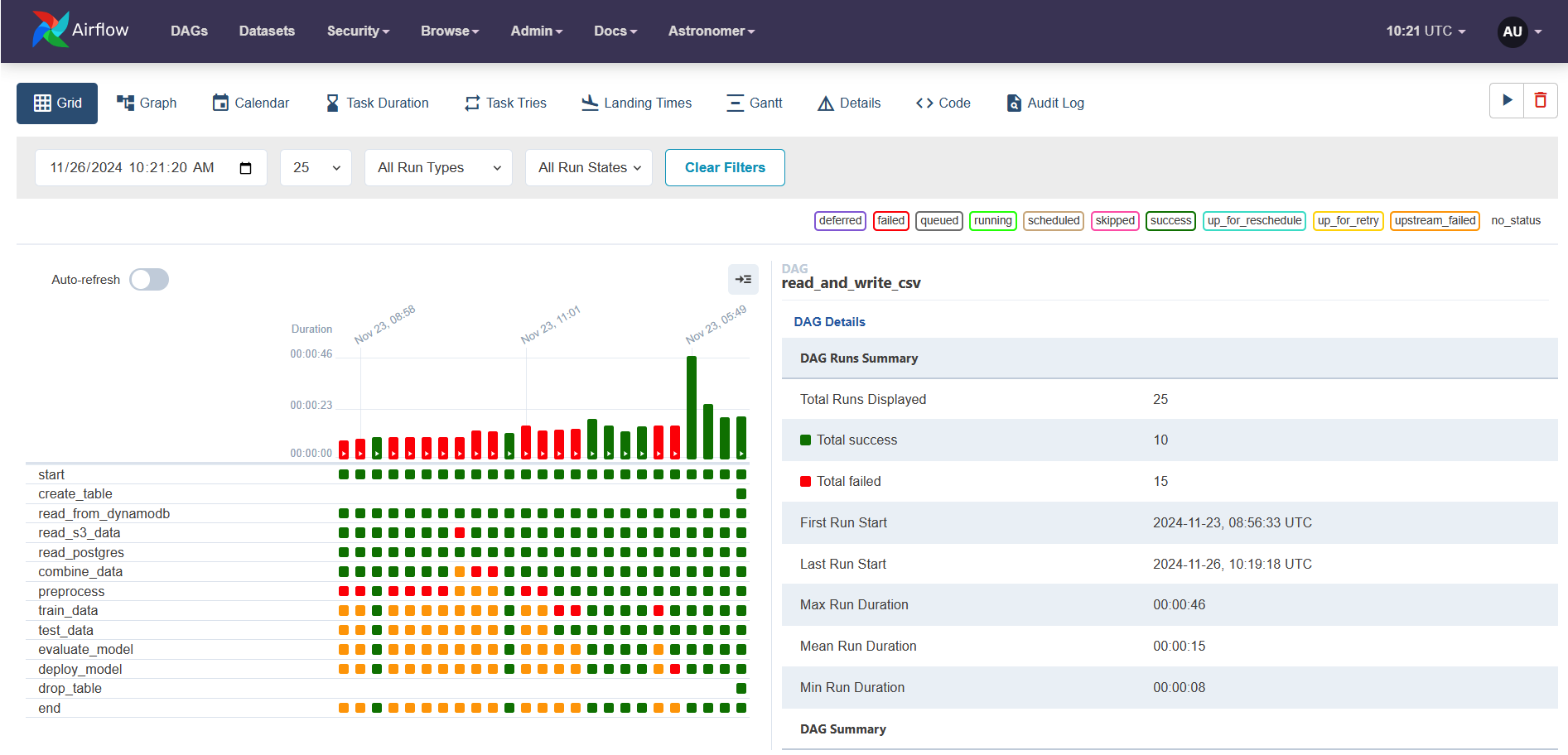Enable the Auto-refresh toggle
Image resolution: width=1568 pixels, height=755 pixels.
pos(149,280)
